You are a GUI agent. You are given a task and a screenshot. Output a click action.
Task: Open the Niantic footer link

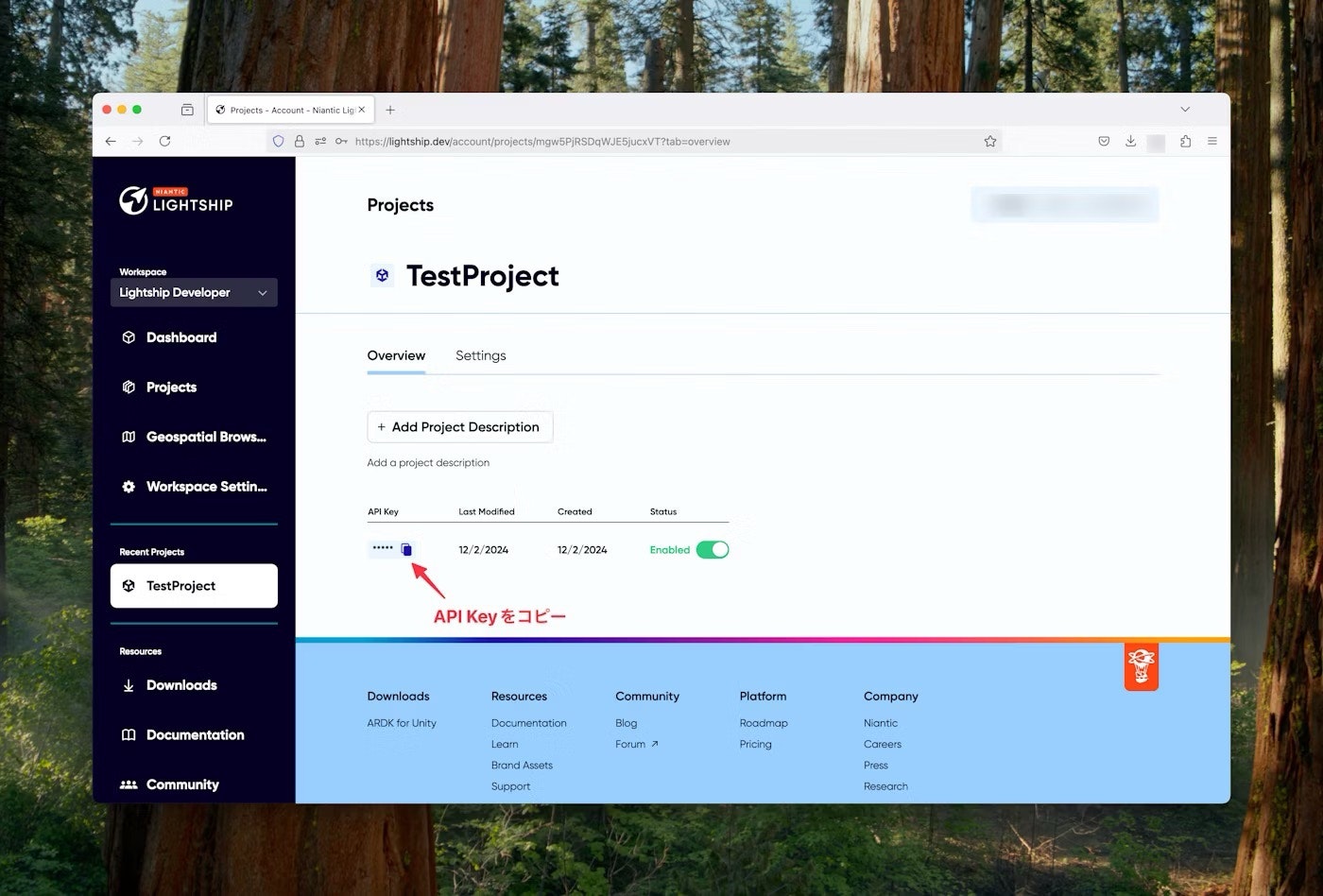tap(881, 723)
